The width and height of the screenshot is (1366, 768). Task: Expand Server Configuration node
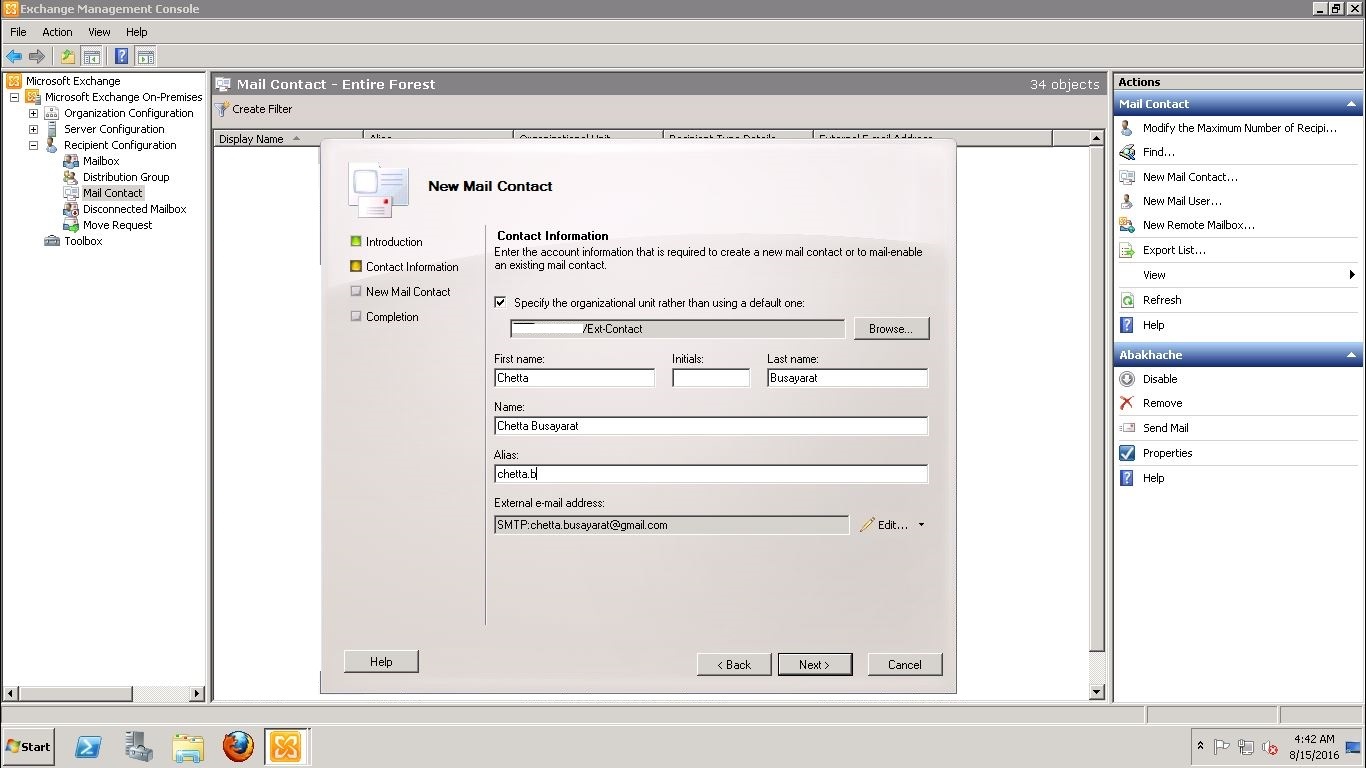pos(33,129)
